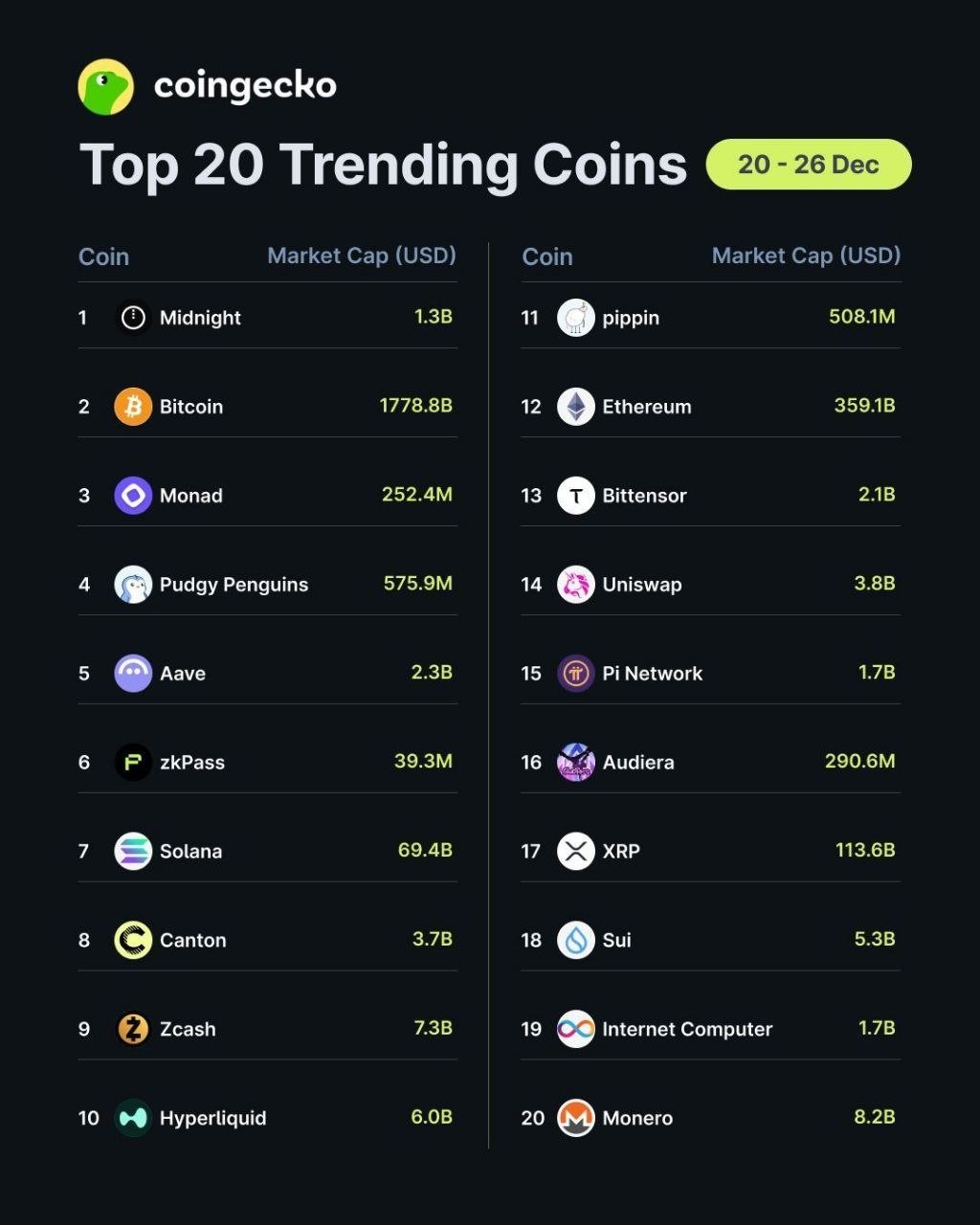The width and height of the screenshot is (980, 1225).
Task: Click the Midnight coin name
Action: [x=200, y=318]
